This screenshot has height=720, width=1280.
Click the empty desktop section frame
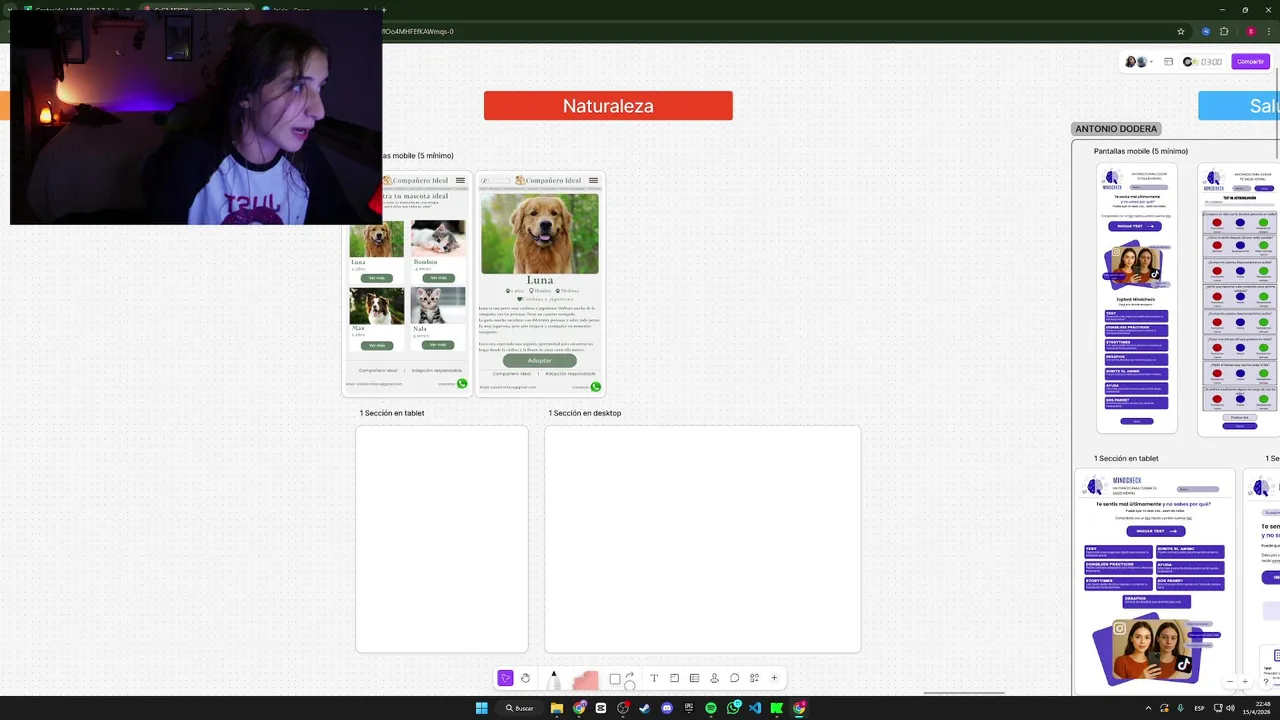click(x=703, y=539)
